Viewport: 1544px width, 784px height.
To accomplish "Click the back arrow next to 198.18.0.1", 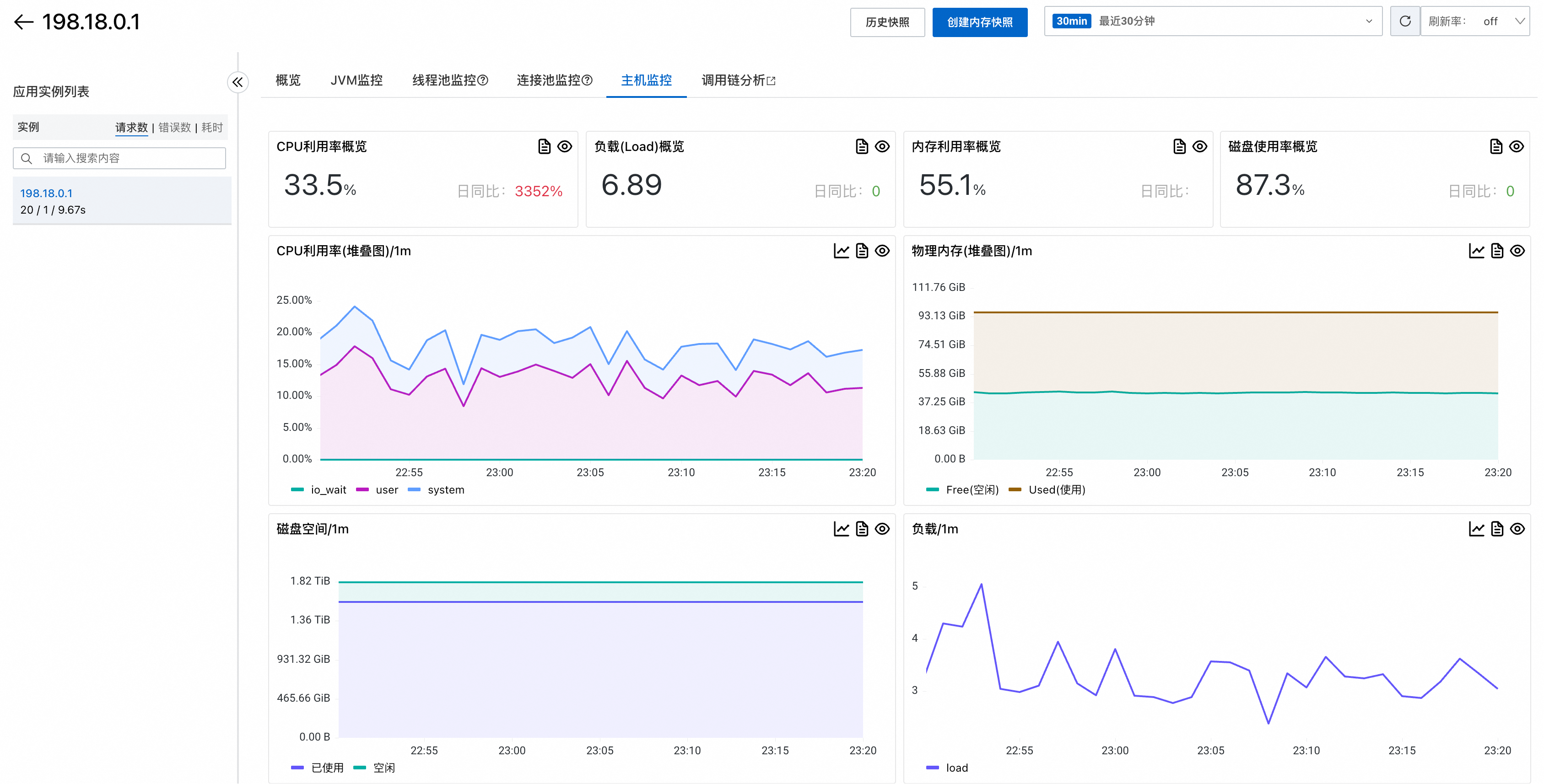I will 23,22.
